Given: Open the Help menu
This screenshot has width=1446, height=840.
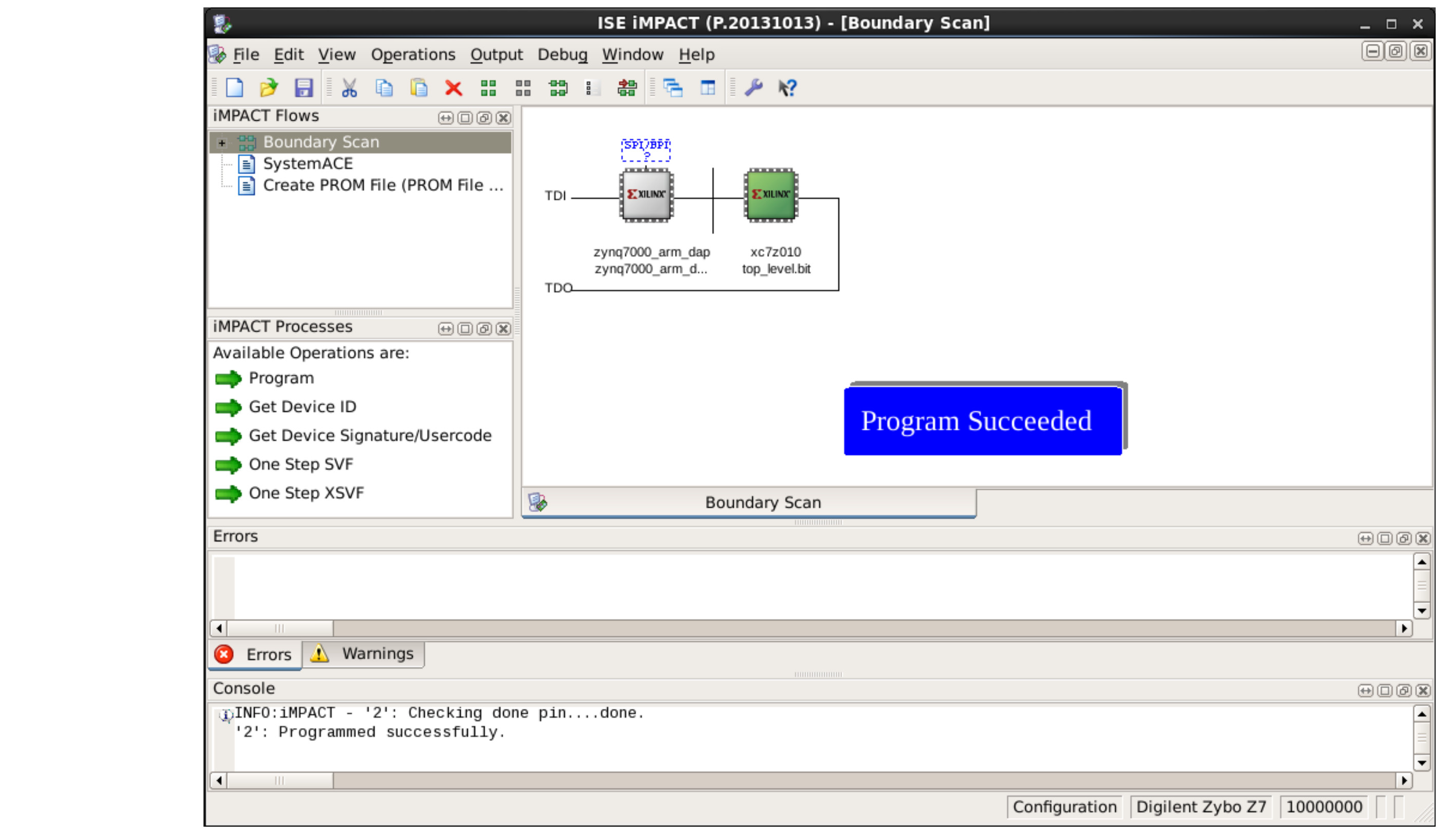Looking at the screenshot, I should [697, 55].
